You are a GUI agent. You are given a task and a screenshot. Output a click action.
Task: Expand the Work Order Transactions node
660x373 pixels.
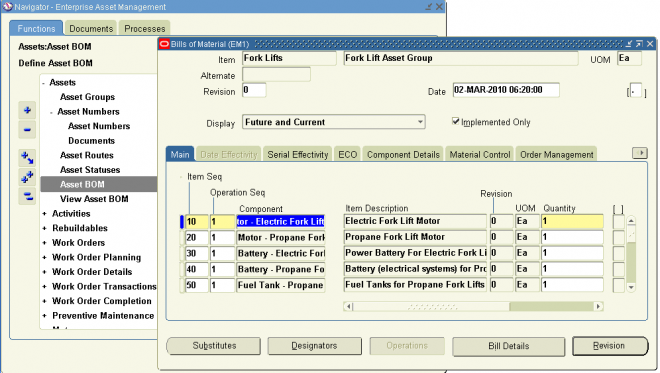[44, 287]
